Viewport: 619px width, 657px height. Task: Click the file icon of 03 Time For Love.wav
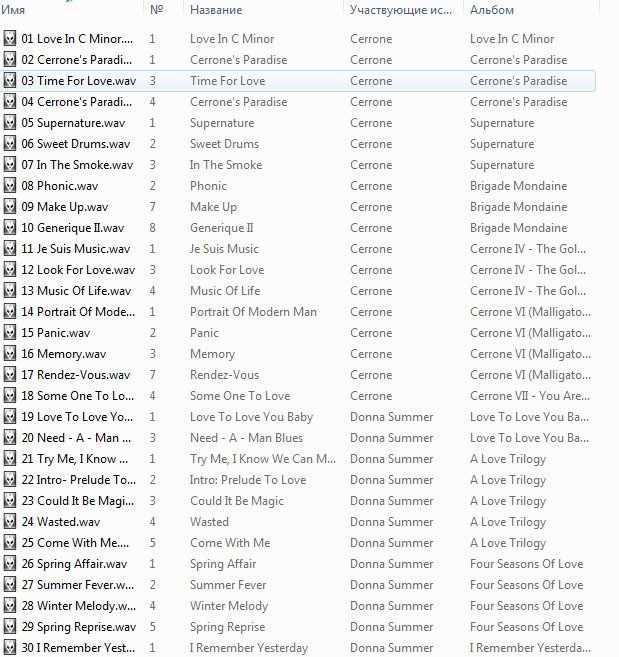tap(10, 80)
